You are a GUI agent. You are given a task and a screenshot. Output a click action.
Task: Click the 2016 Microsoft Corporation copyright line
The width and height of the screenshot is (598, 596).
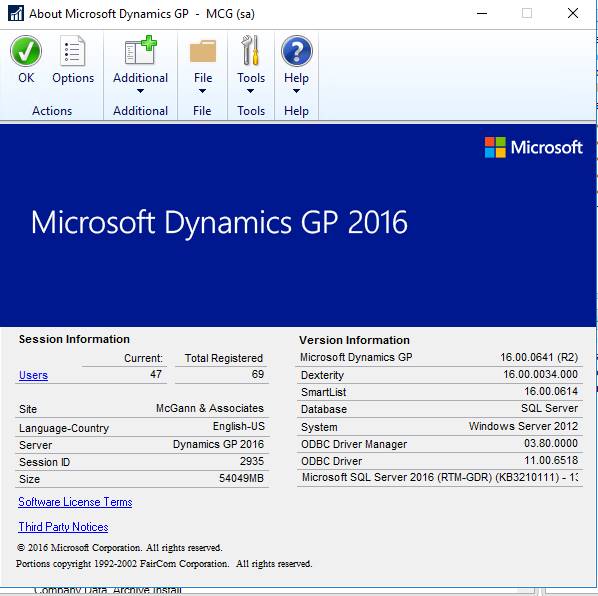coord(119,548)
